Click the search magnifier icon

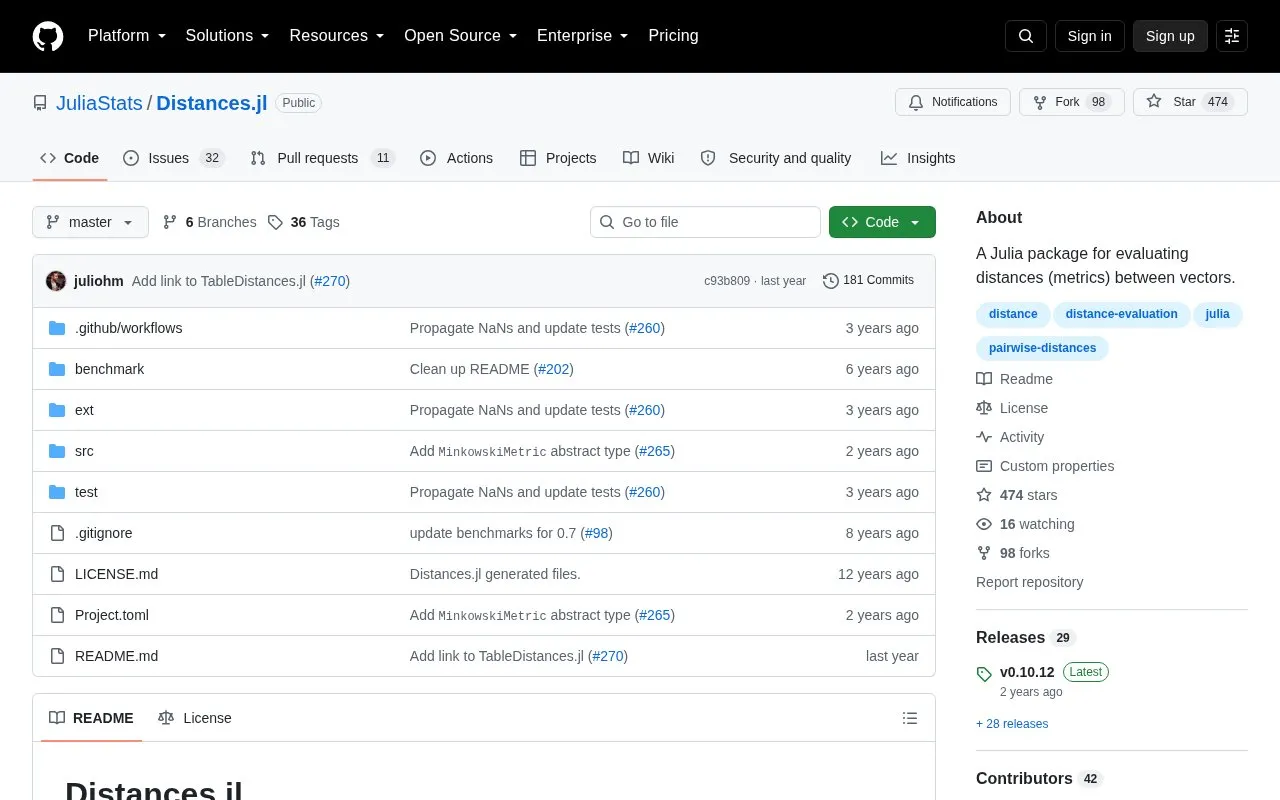coord(1026,36)
